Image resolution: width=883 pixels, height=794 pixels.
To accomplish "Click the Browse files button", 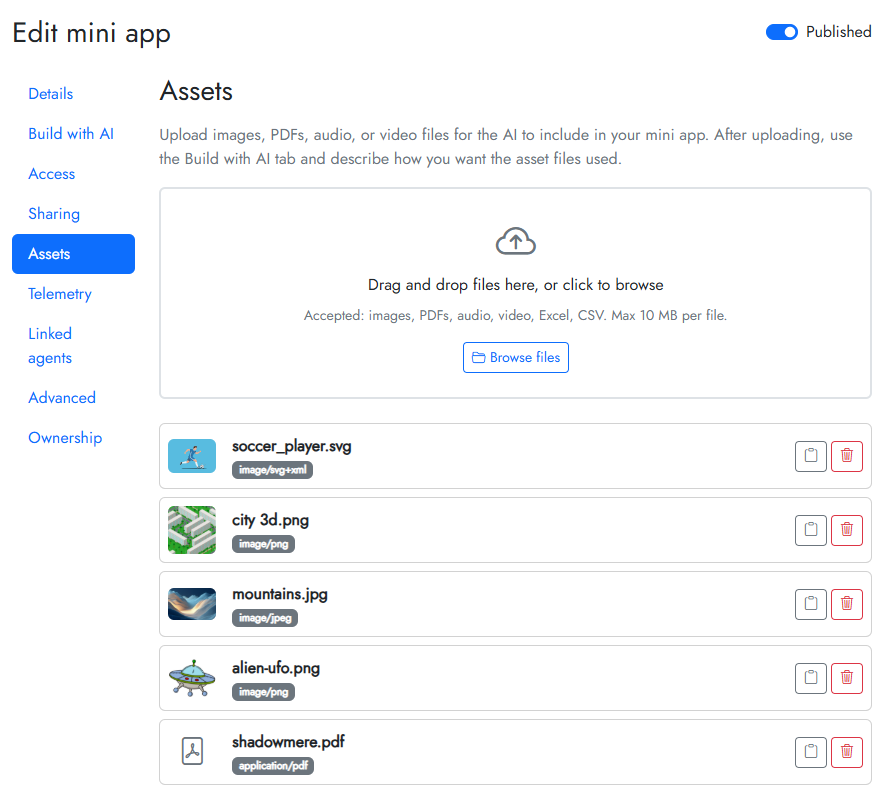I will coord(516,358).
